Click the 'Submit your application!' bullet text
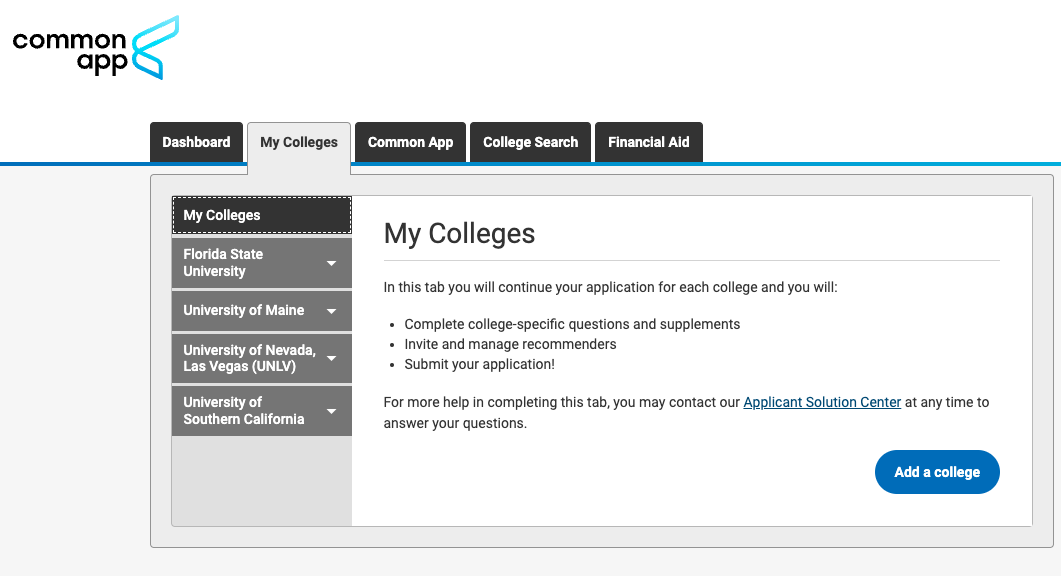The image size is (1061, 576). coord(479,364)
